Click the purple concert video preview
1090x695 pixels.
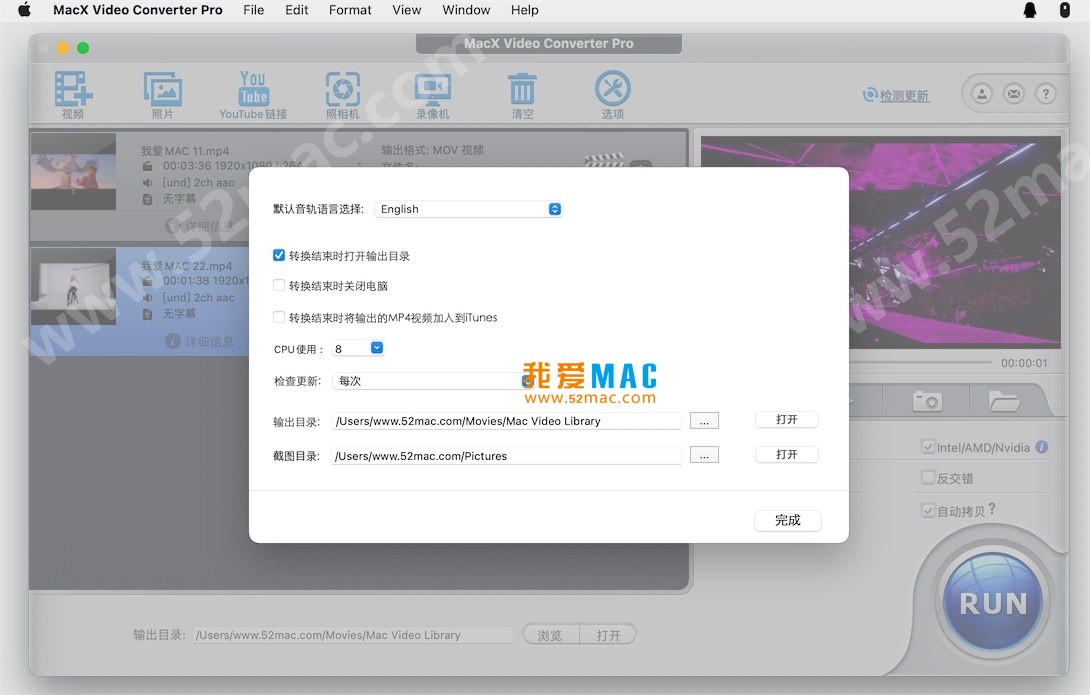[x=881, y=242]
